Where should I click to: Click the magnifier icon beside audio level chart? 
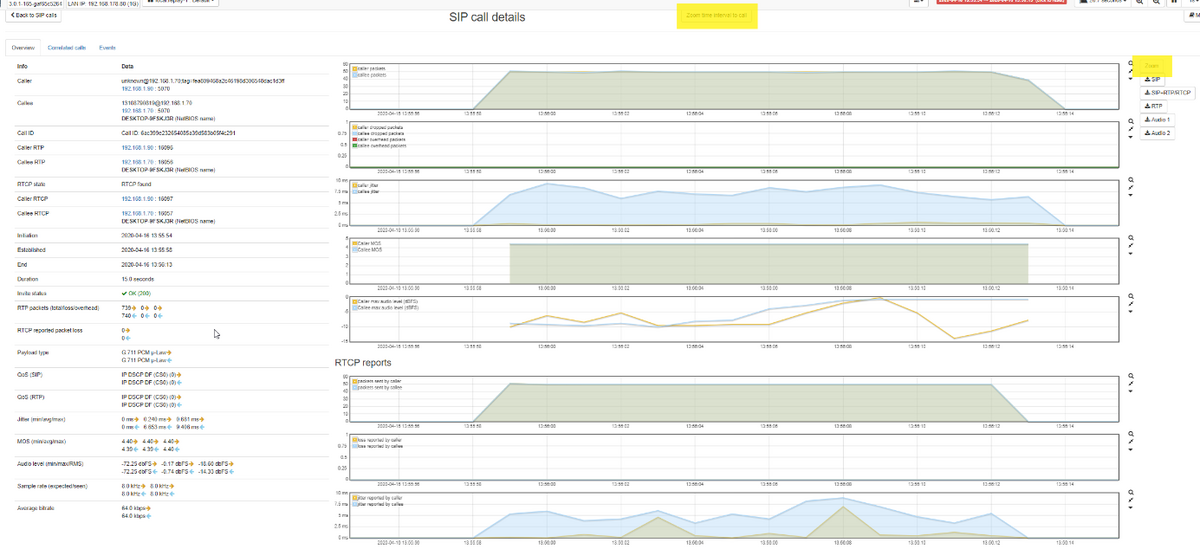[1130, 296]
